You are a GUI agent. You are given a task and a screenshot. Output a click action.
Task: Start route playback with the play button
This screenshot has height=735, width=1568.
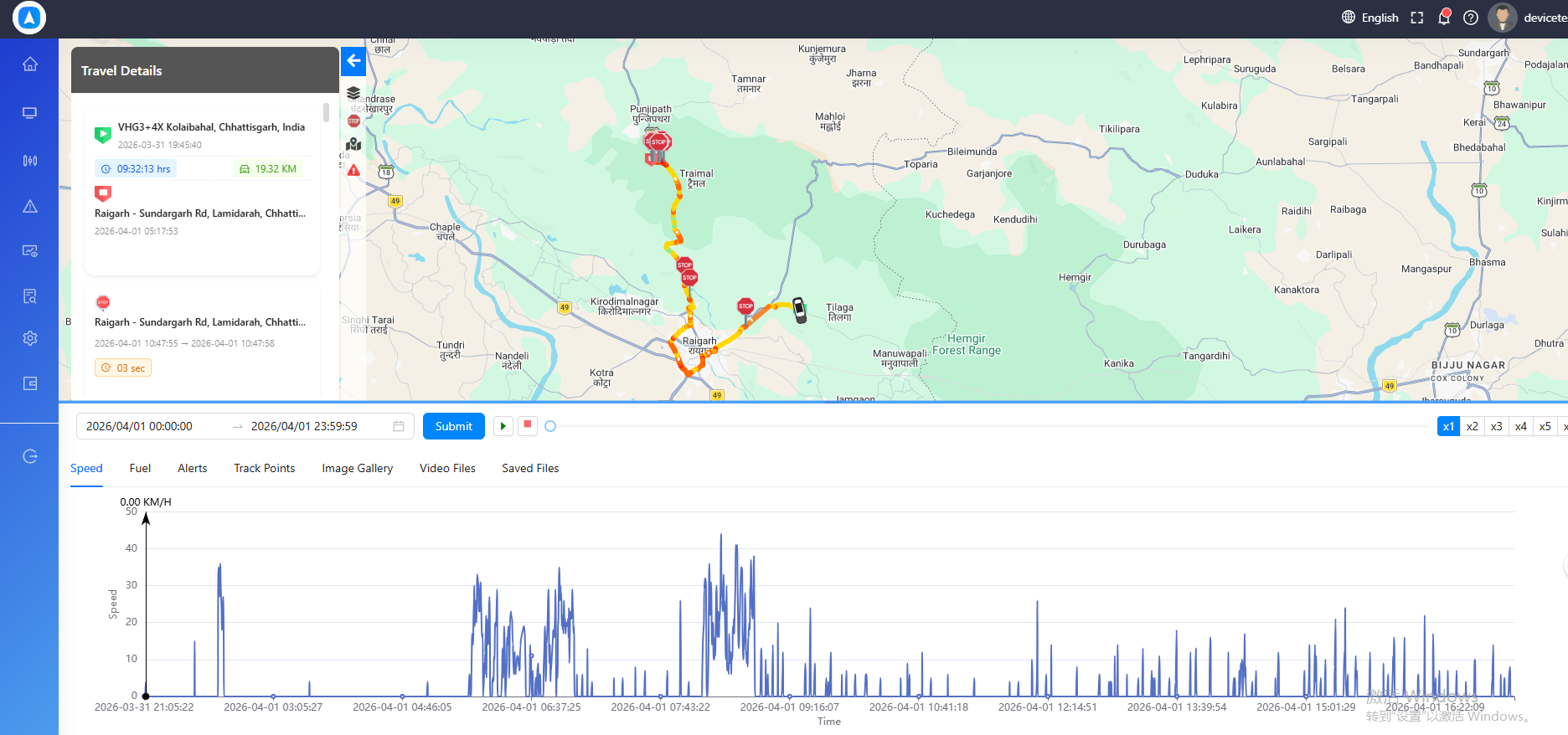coord(503,426)
